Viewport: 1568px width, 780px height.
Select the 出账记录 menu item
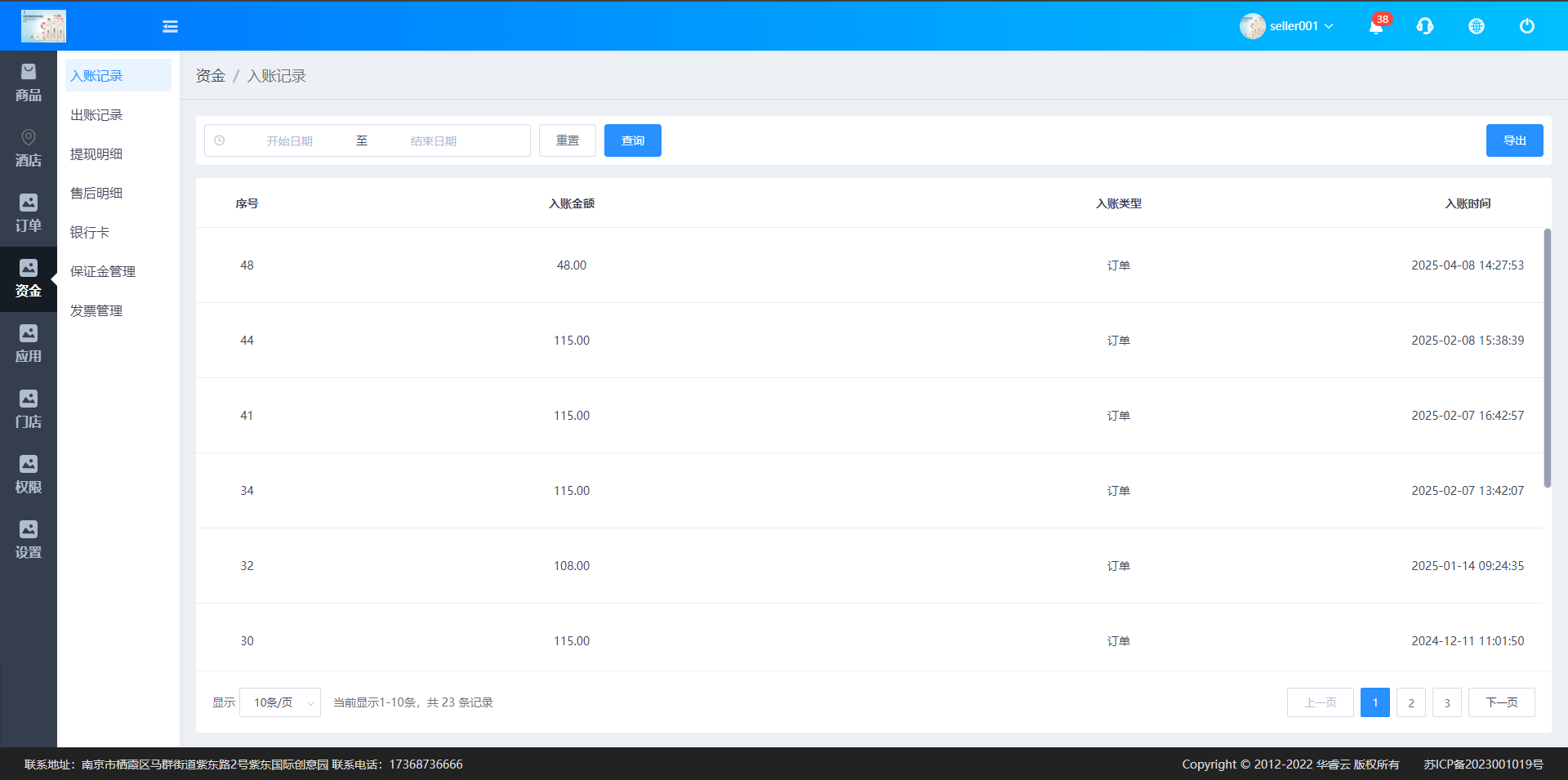point(96,115)
